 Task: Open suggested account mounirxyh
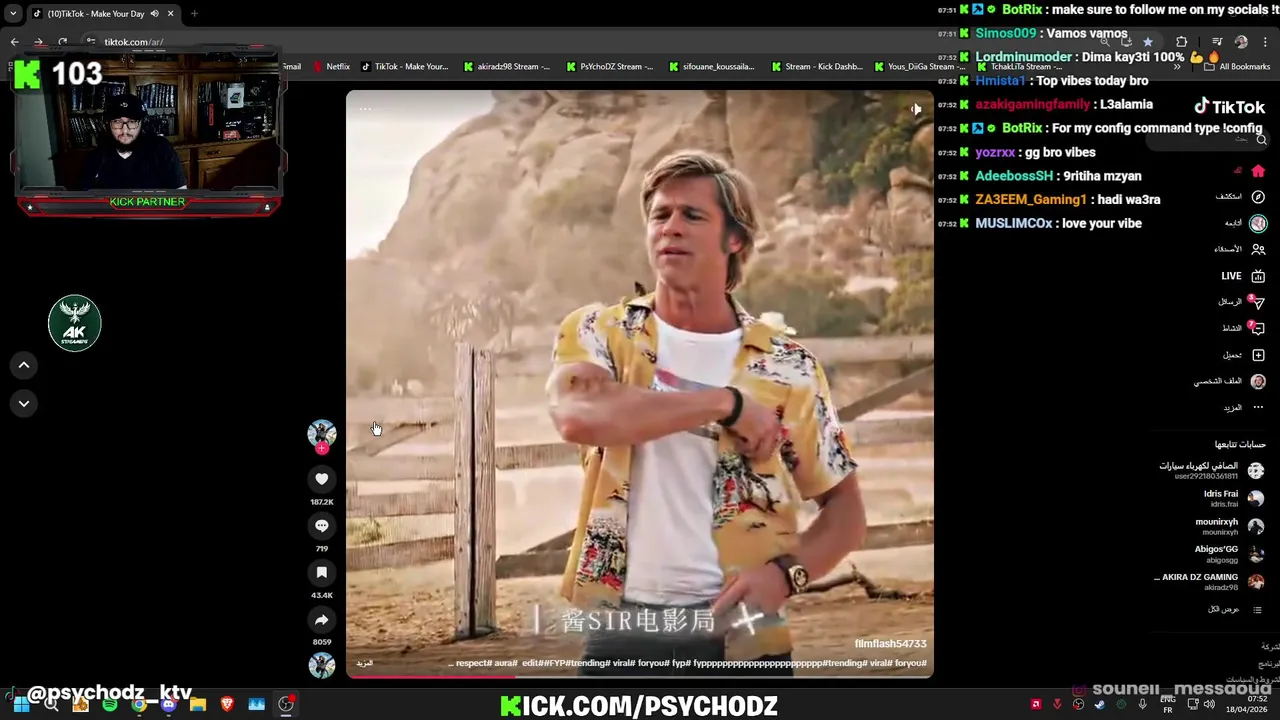[1229, 526]
